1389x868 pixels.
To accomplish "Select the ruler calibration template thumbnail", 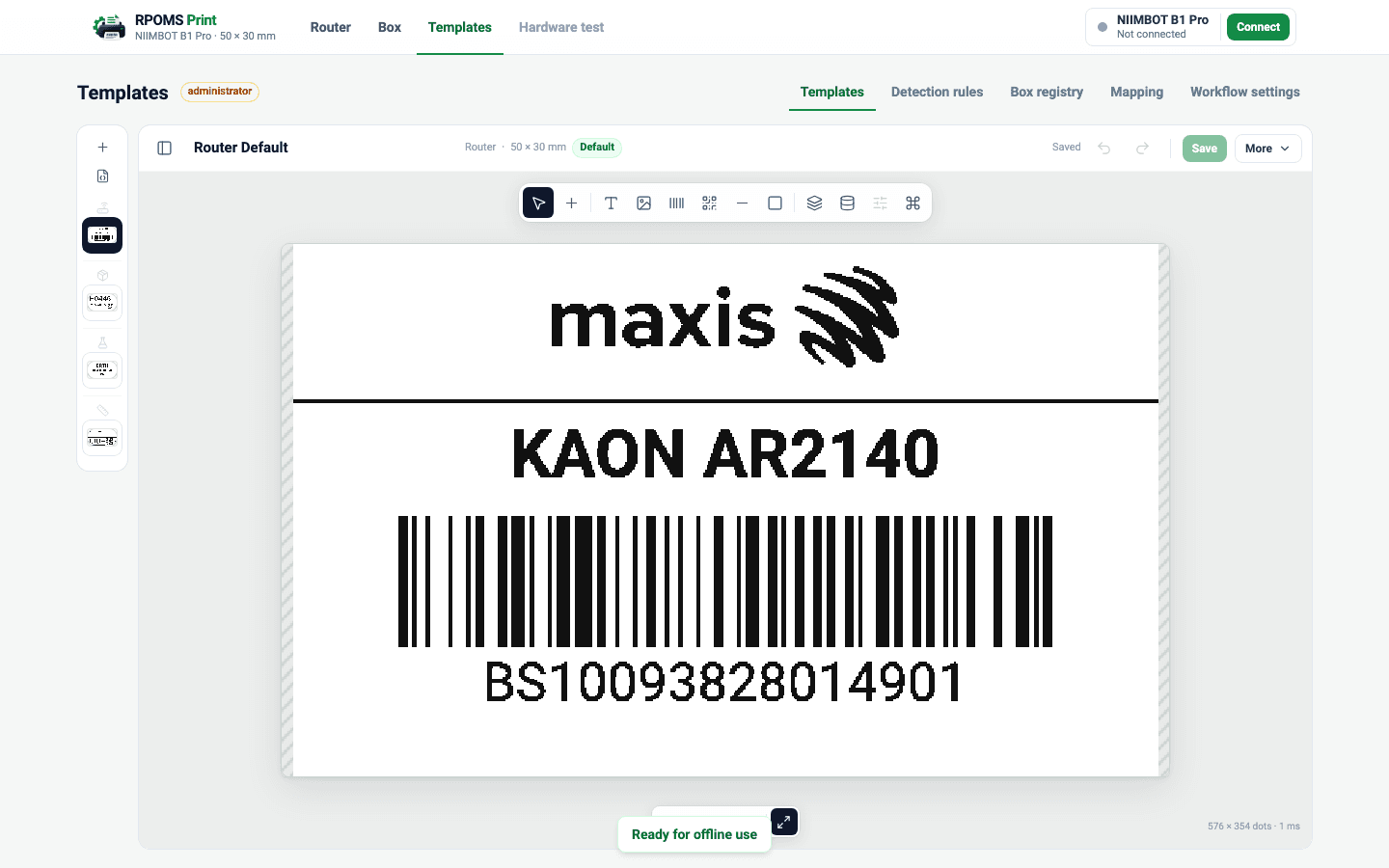I will pyautogui.click(x=102, y=438).
